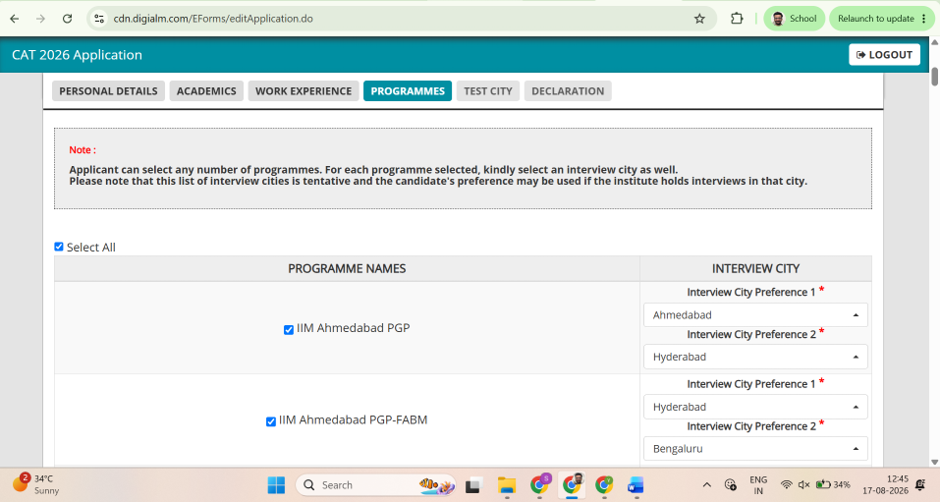Click INTERVIEW CITY column header

pyautogui.click(x=756, y=269)
